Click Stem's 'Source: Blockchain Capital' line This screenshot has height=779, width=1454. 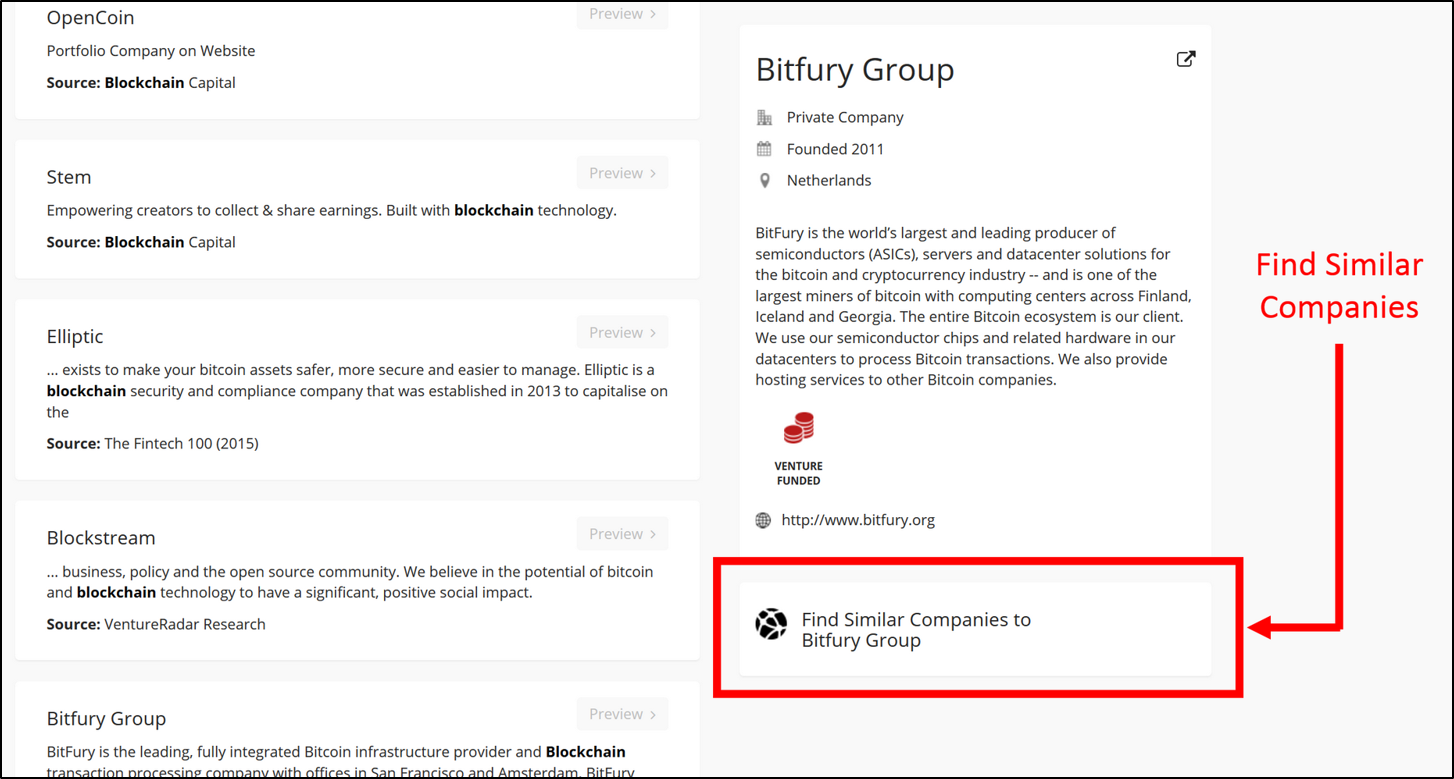141,242
